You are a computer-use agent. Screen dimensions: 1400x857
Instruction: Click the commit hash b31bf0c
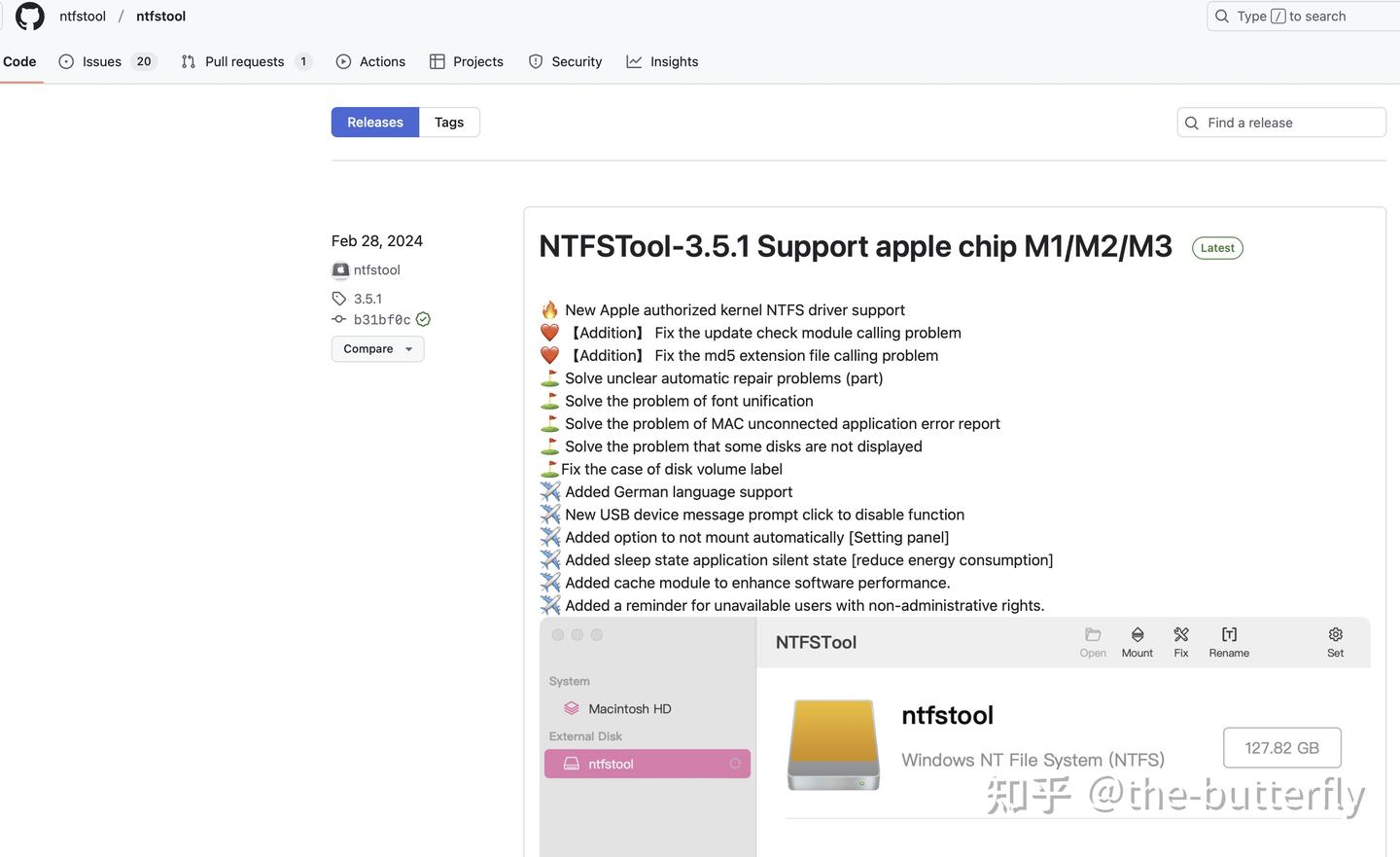tap(383, 319)
